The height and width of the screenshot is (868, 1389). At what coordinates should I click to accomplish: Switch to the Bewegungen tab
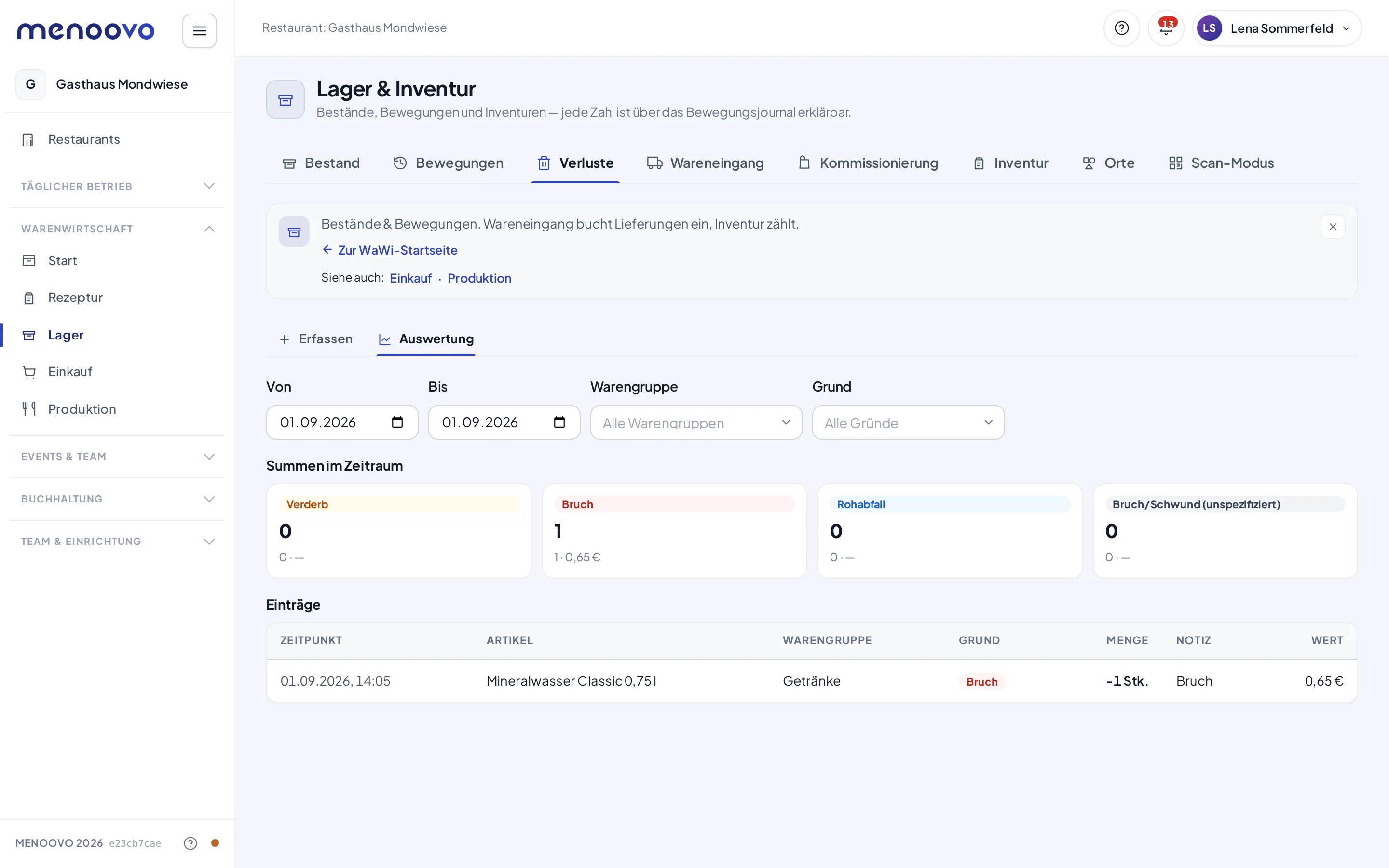[448, 163]
